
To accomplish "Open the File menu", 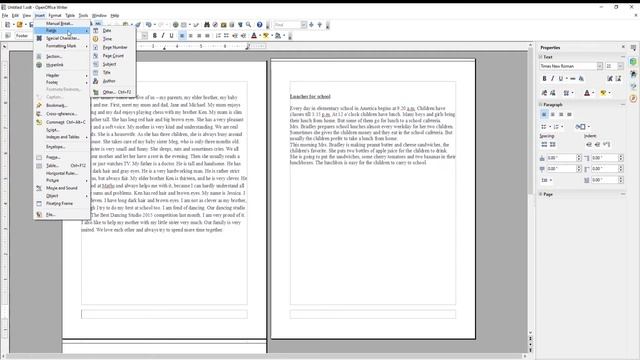I will click(x=5, y=16).
